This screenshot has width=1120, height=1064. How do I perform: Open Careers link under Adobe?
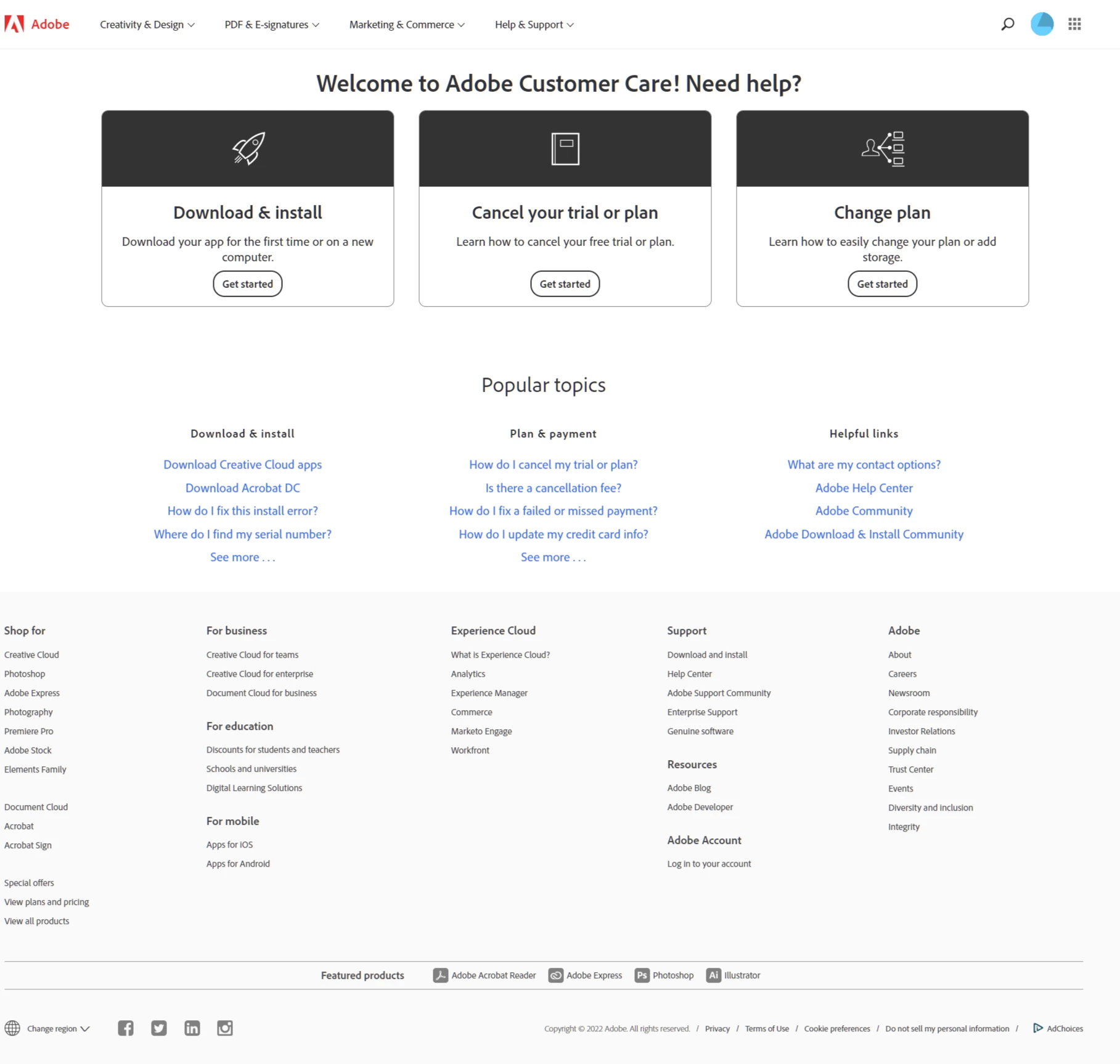[x=902, y=674]
